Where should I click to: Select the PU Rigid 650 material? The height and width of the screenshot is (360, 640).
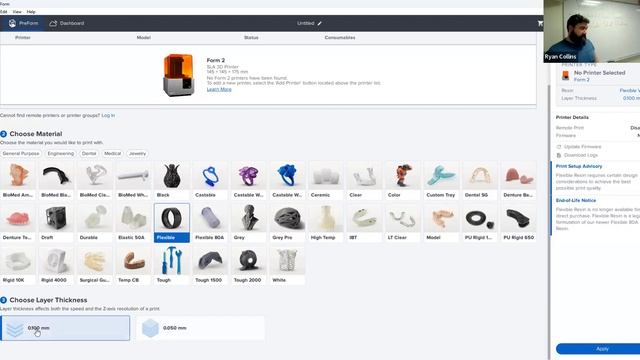click(518, 222)
